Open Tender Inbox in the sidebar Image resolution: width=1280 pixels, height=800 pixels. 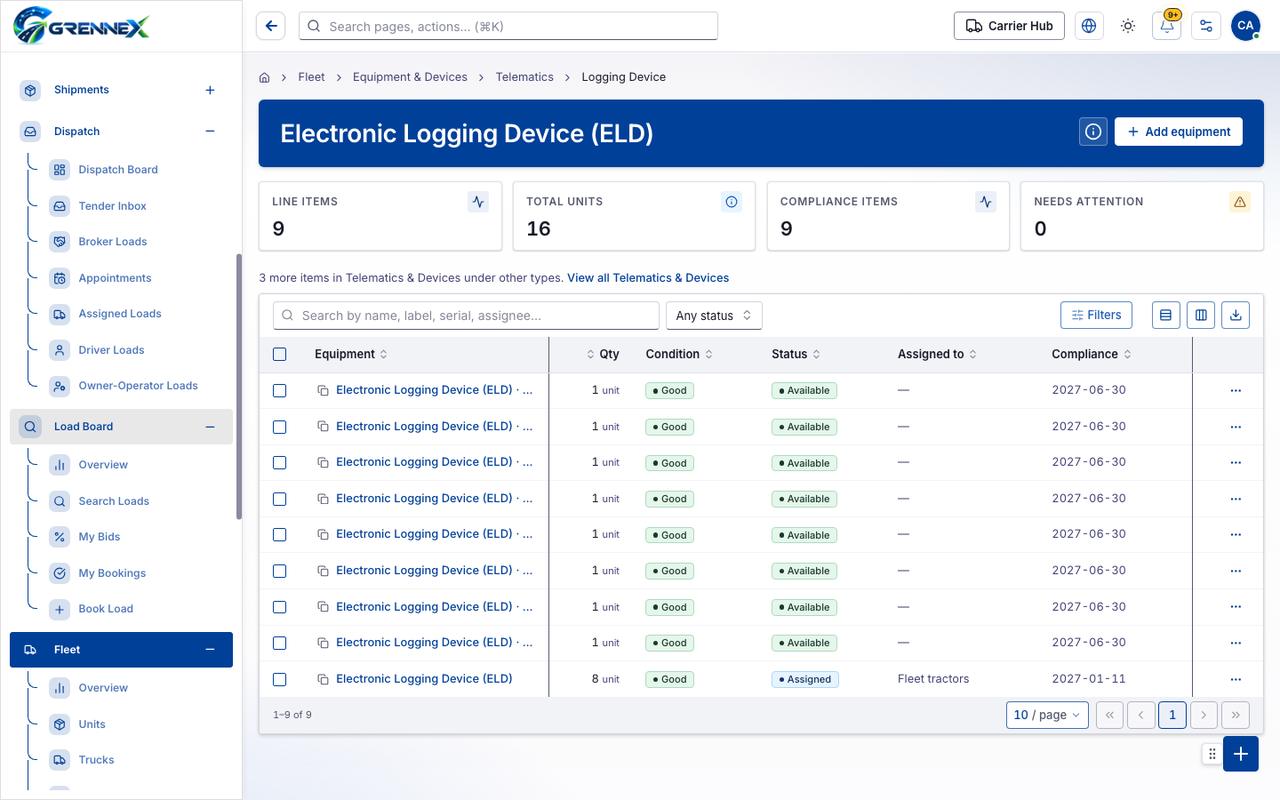coord(112,206)
